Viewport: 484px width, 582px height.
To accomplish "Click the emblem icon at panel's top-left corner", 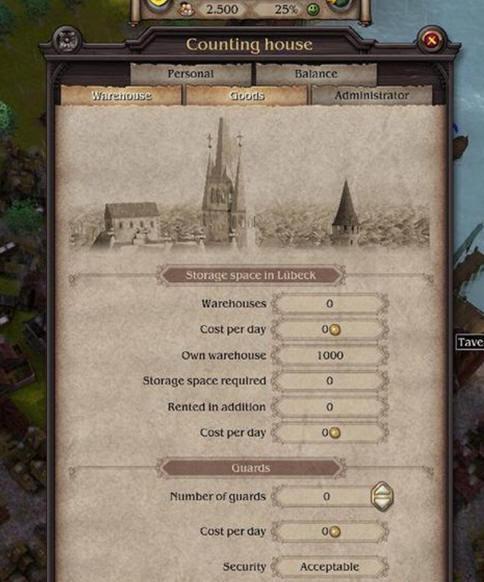I will click(x=67, y=40).
